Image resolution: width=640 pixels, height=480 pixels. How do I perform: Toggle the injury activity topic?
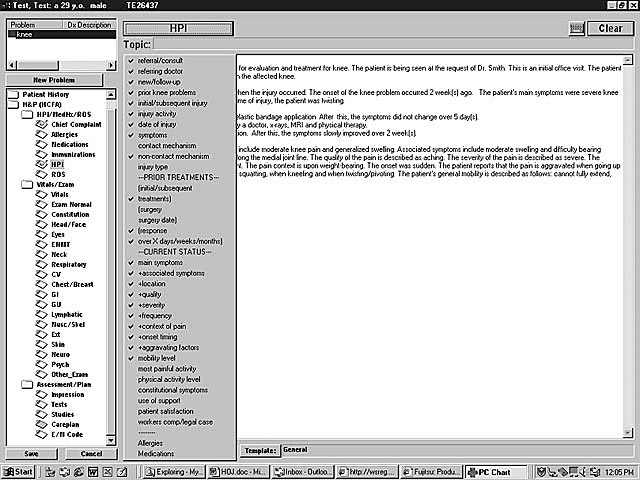(157, 113)
